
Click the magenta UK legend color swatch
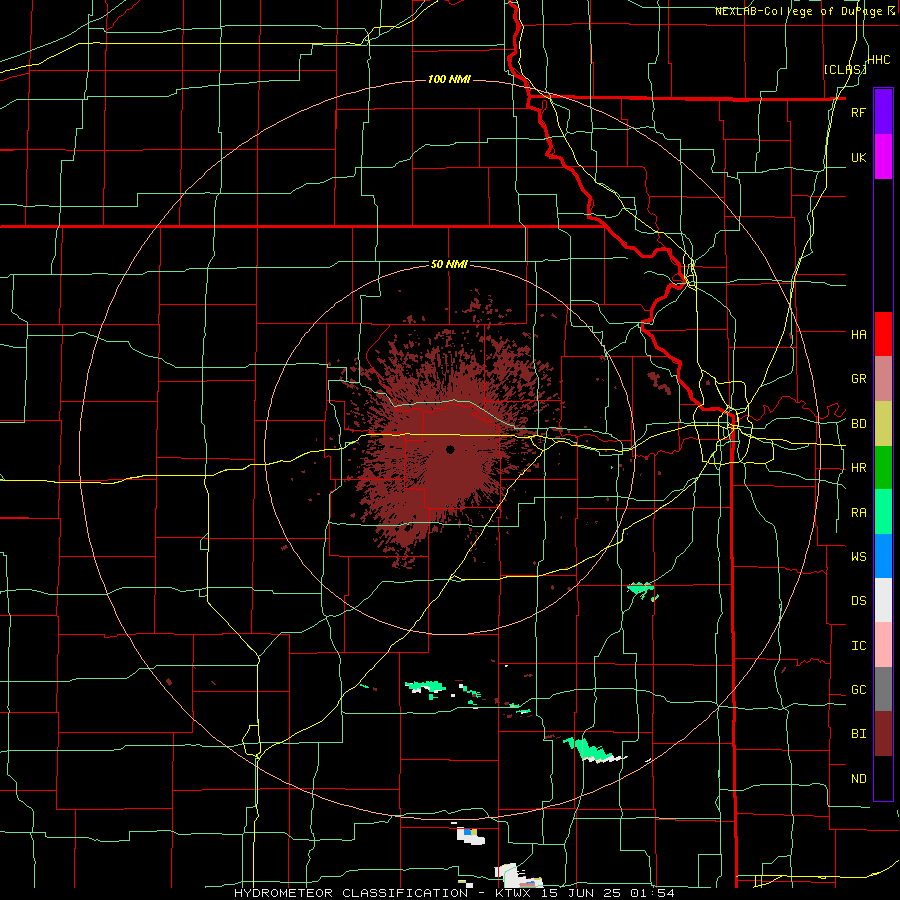tap(883, 157)
